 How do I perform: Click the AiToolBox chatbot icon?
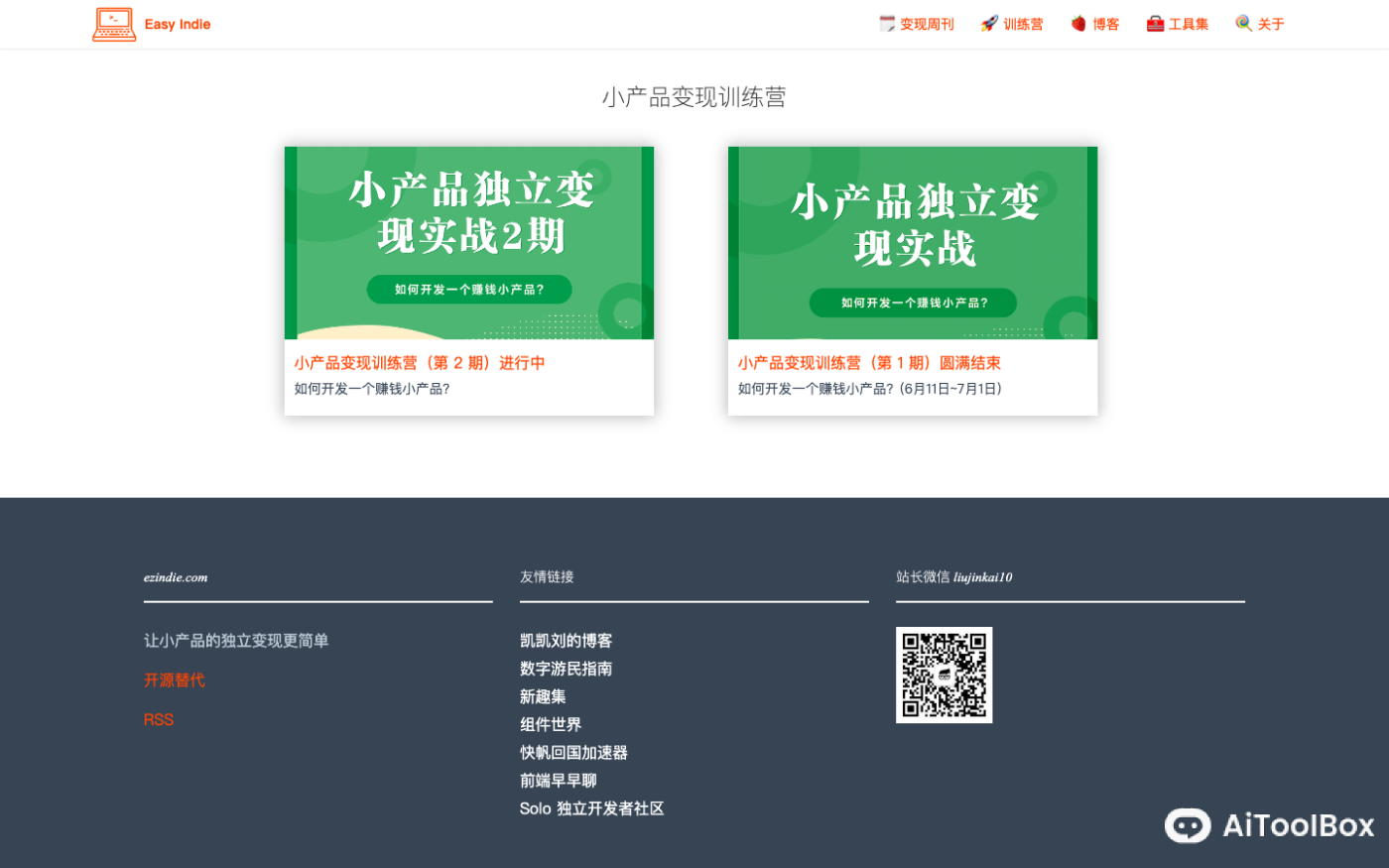1187,825
